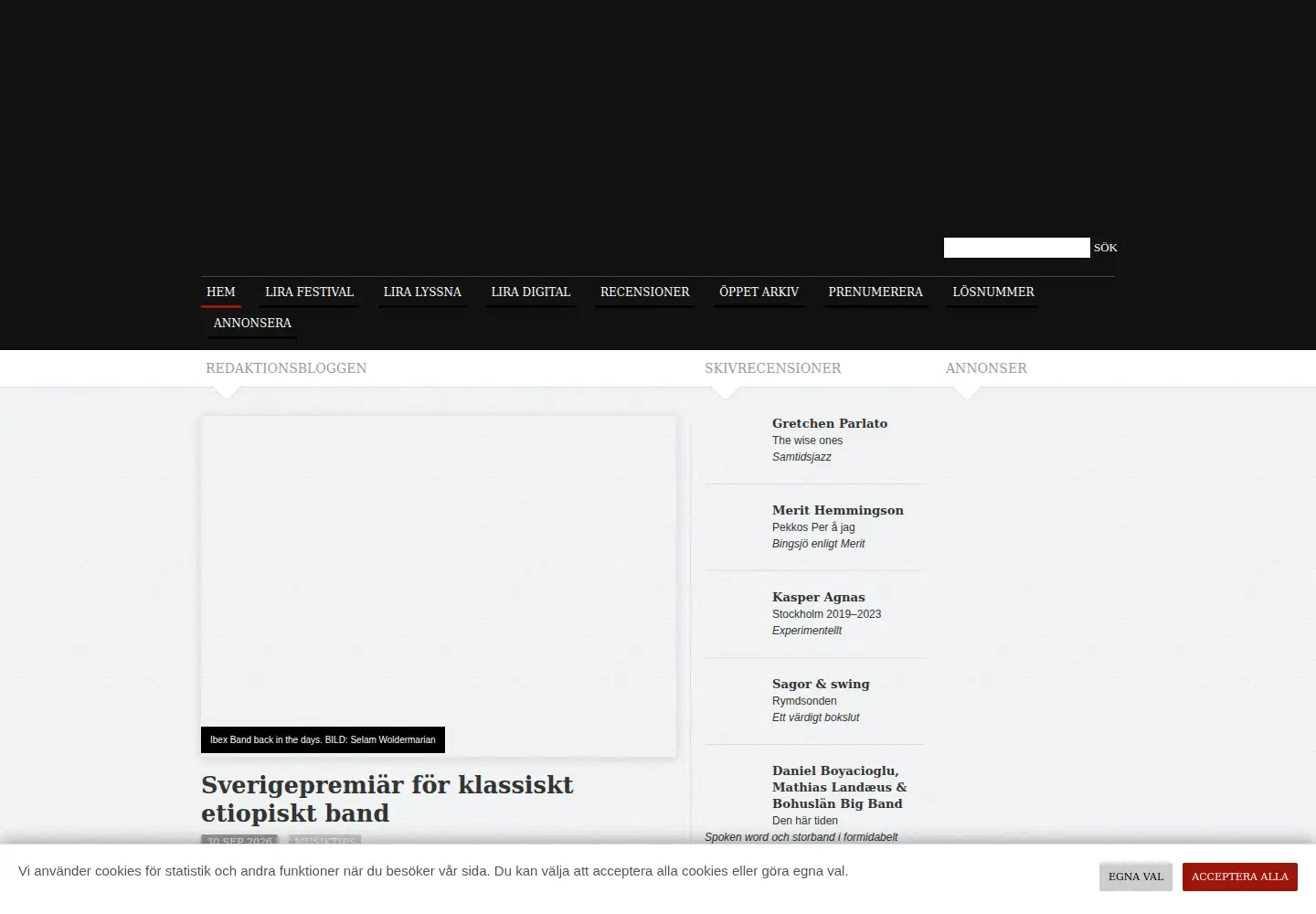This screenshot has width=1316, height=914.
Task: Click 'Den här tiden' album title
Action: coord(805,821)
